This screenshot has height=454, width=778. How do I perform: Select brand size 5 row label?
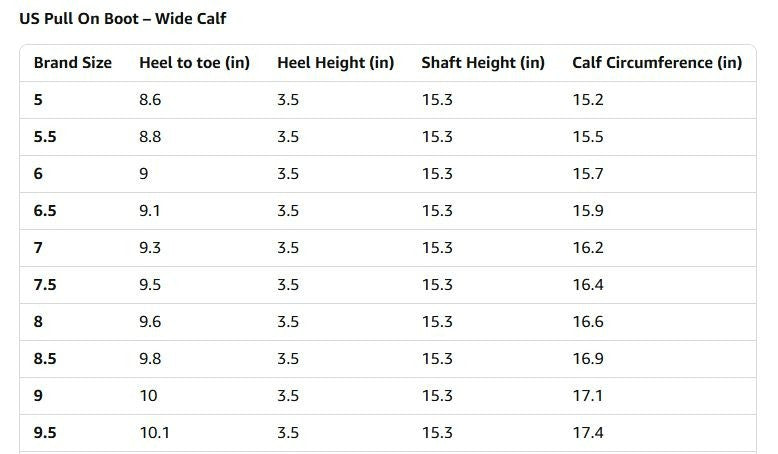tap(38, 100)
